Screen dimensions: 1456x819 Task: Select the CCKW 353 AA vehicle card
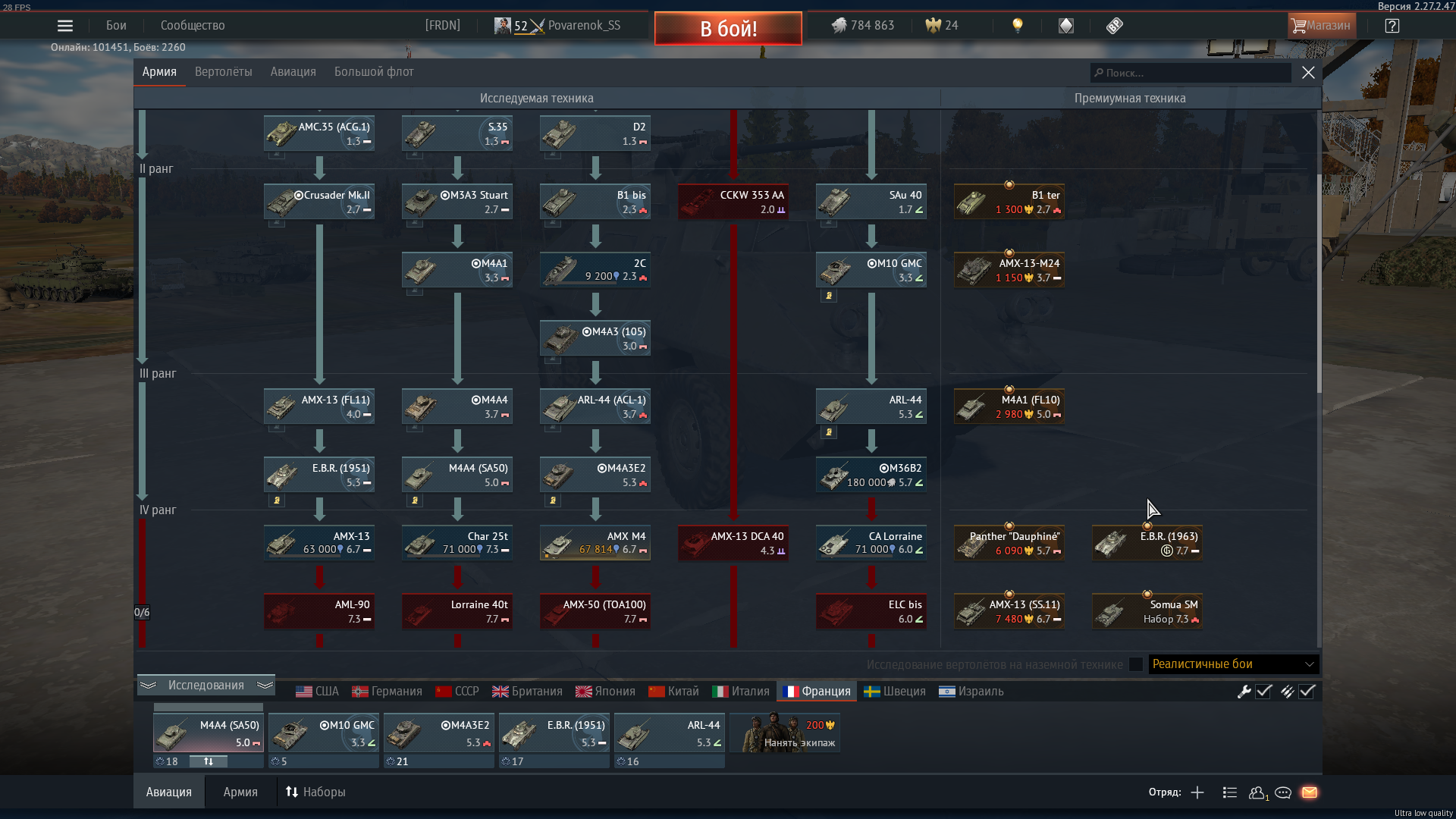click(x=733, y=202)
